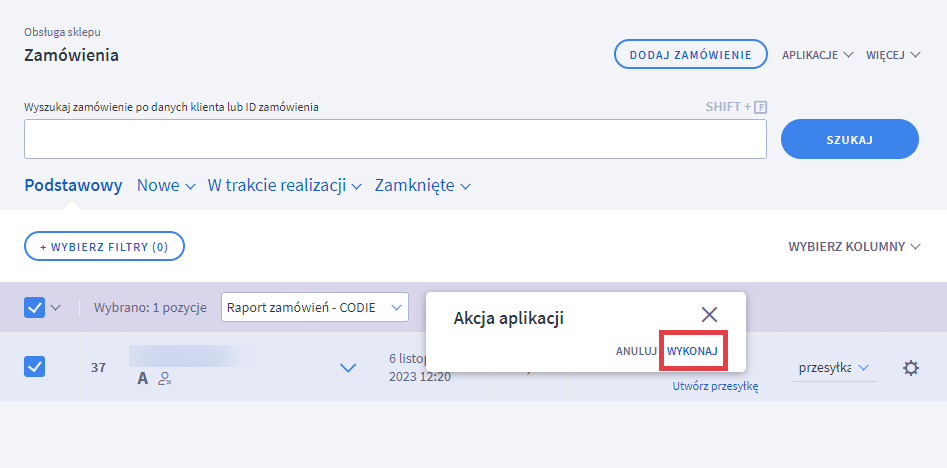Select the Zamknięte tab

coord(422,185)
